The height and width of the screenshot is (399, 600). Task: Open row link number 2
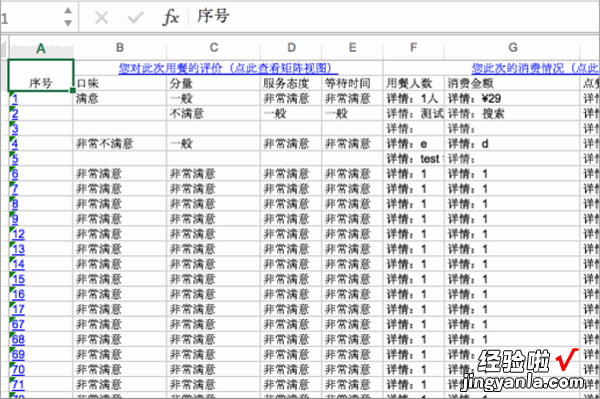pos(15,114)
